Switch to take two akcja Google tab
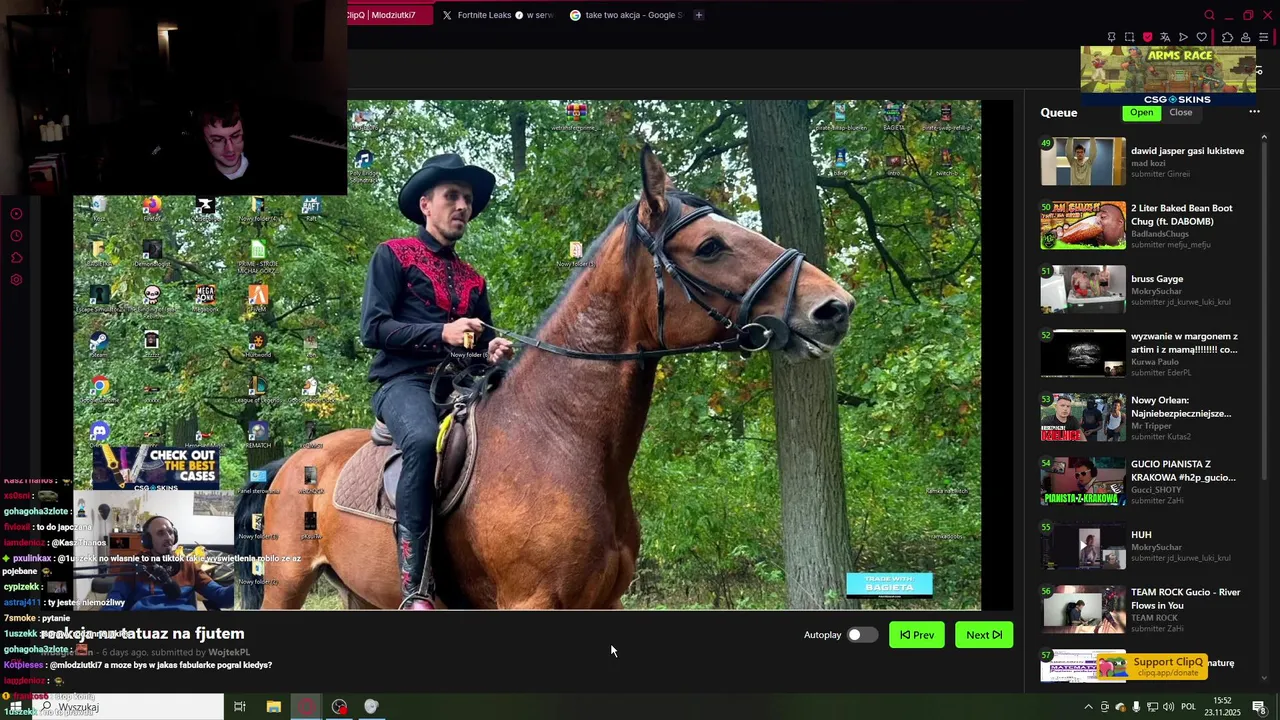Screen dimensions: 1280x720 tap(625, 15)
